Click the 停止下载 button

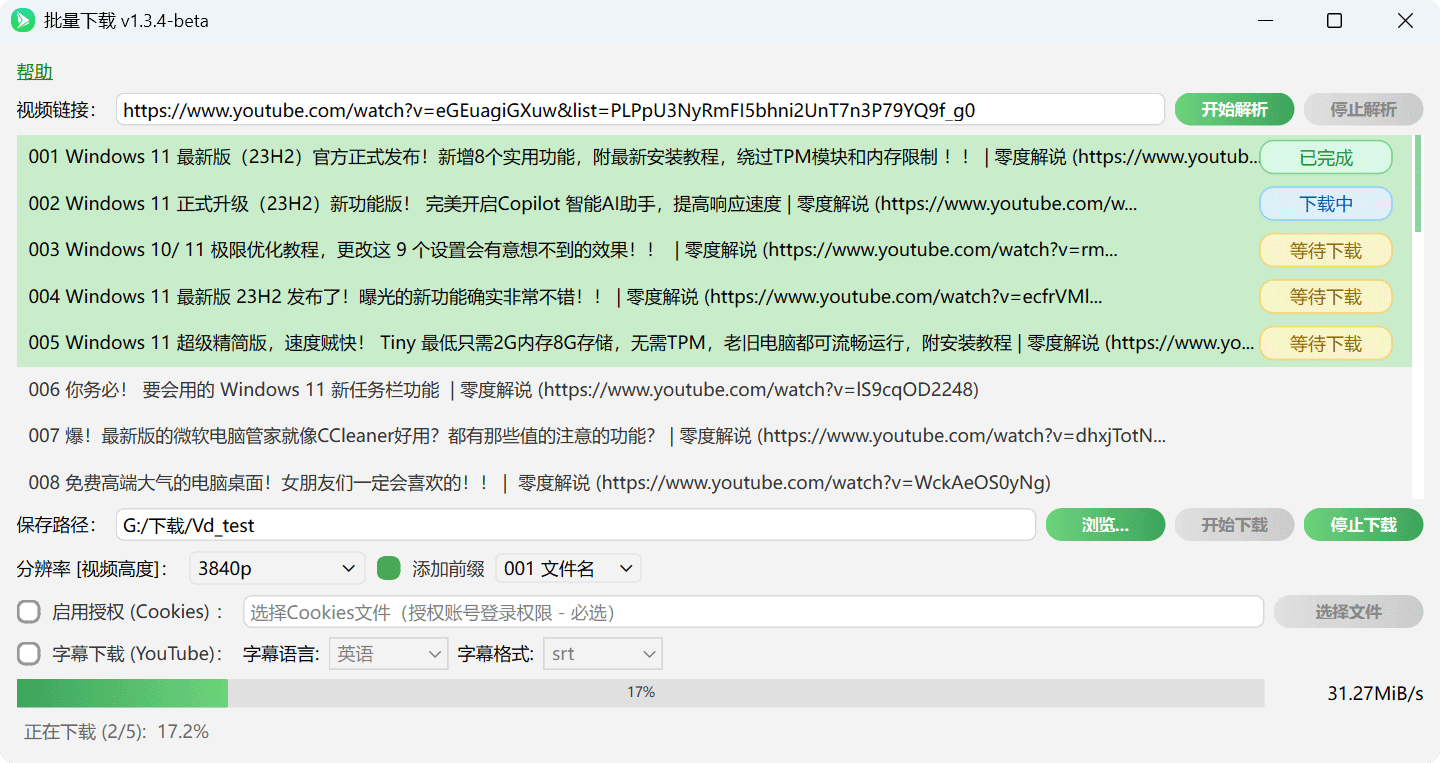1363,525
